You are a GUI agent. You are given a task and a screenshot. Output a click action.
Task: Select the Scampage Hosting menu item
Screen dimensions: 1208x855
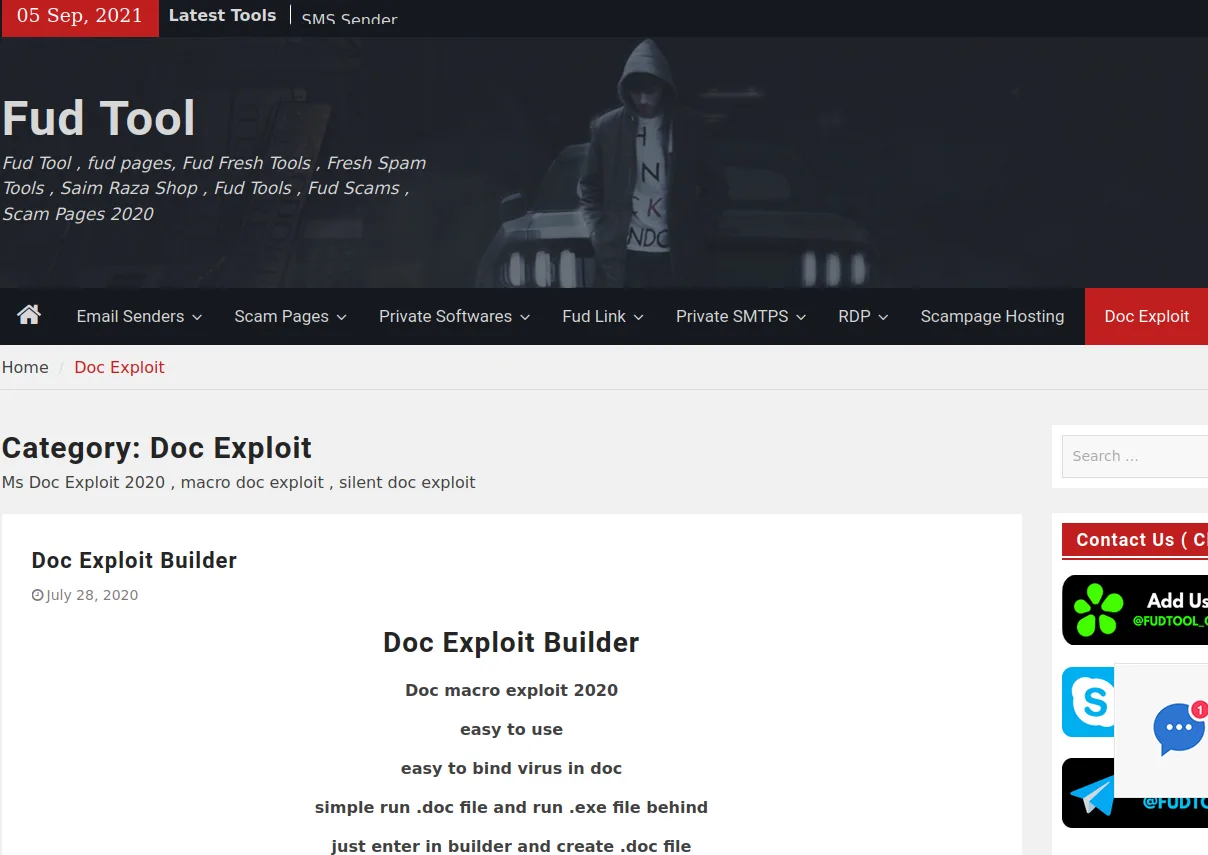click(x=992, y=316)
